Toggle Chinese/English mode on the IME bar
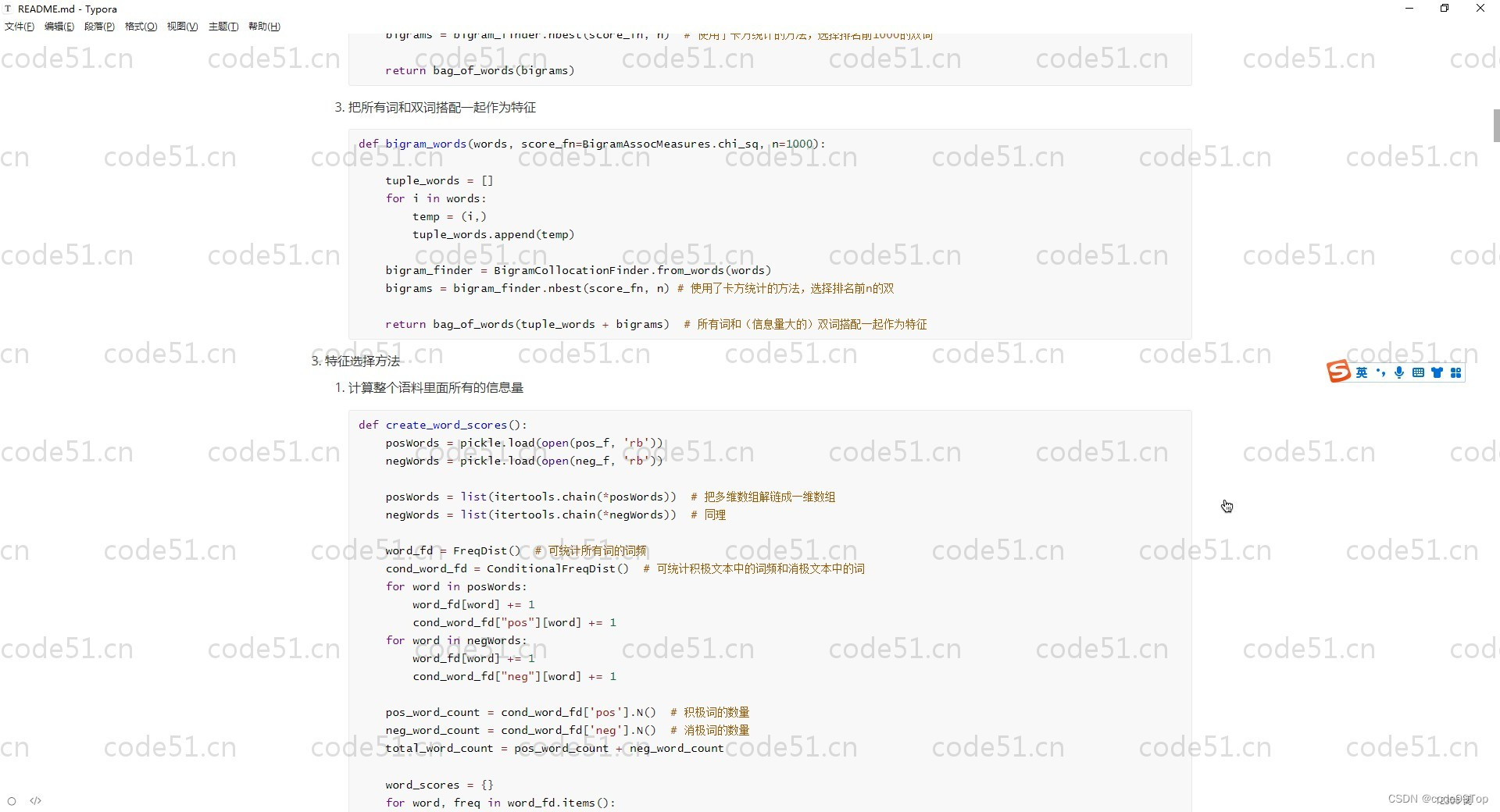This screenshot has height=812, width=1500. pos(1362,372)
